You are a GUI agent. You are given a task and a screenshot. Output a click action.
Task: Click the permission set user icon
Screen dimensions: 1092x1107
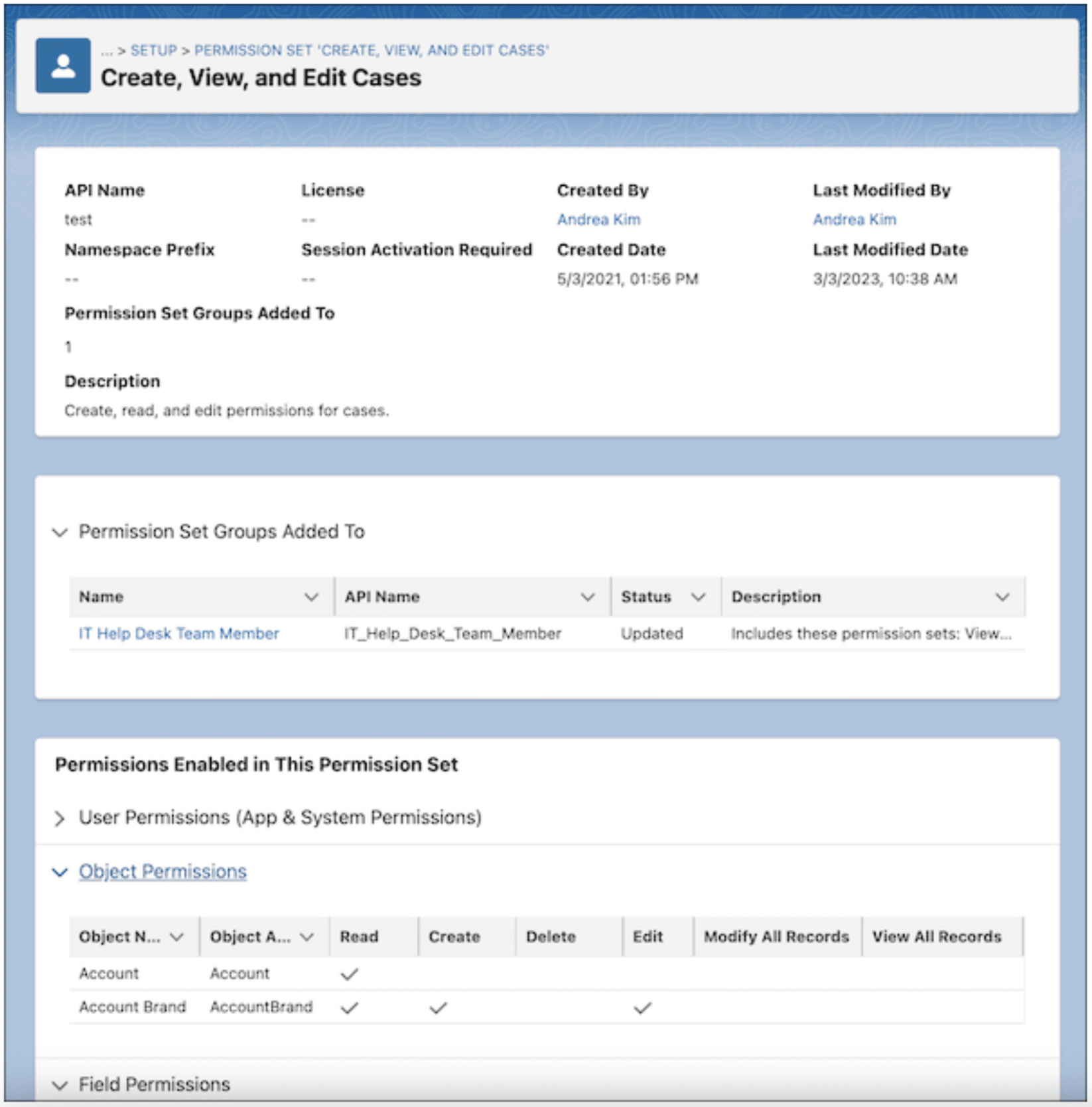tap(63, 65)
